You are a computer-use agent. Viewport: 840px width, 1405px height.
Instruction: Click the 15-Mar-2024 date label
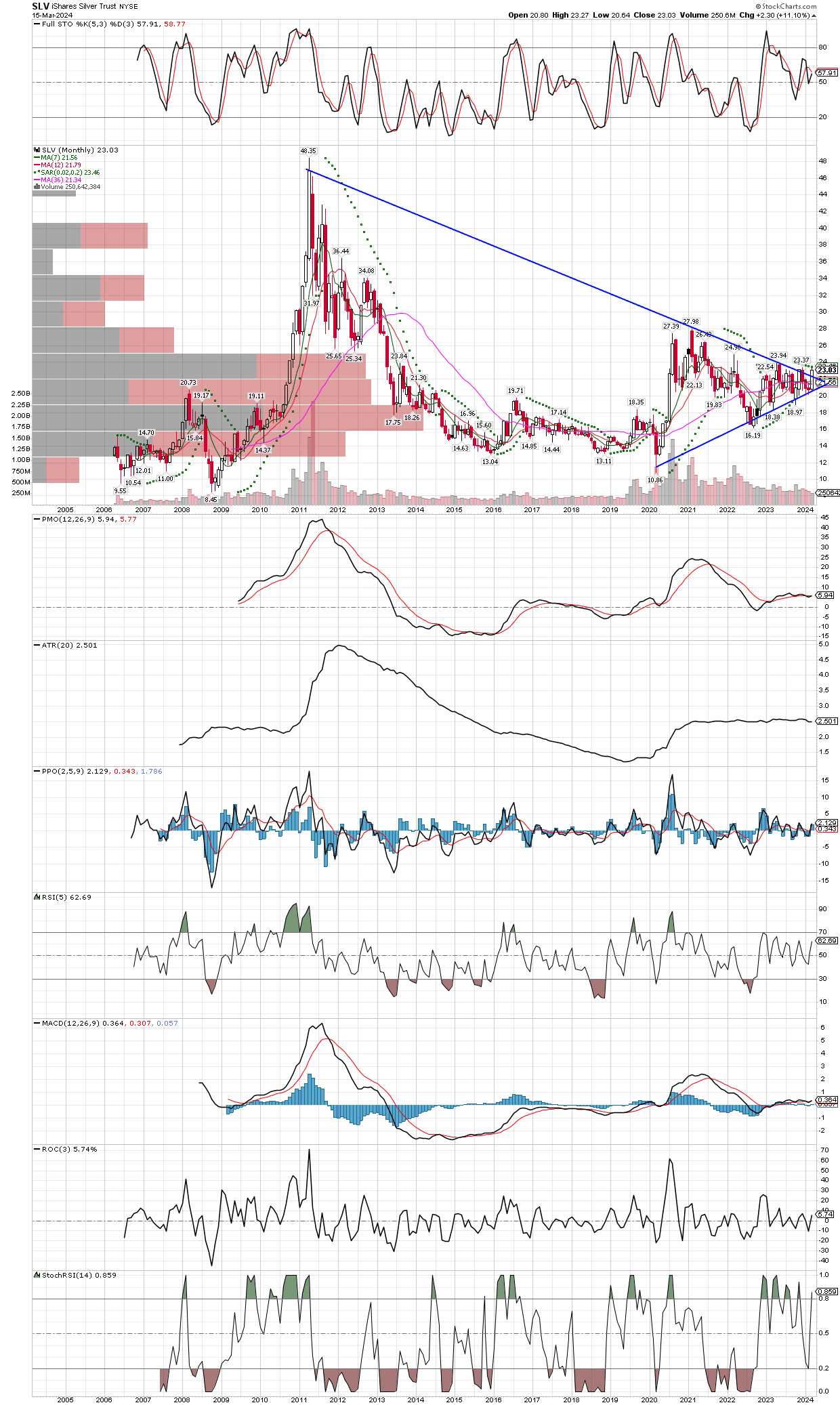click(52, 15)
